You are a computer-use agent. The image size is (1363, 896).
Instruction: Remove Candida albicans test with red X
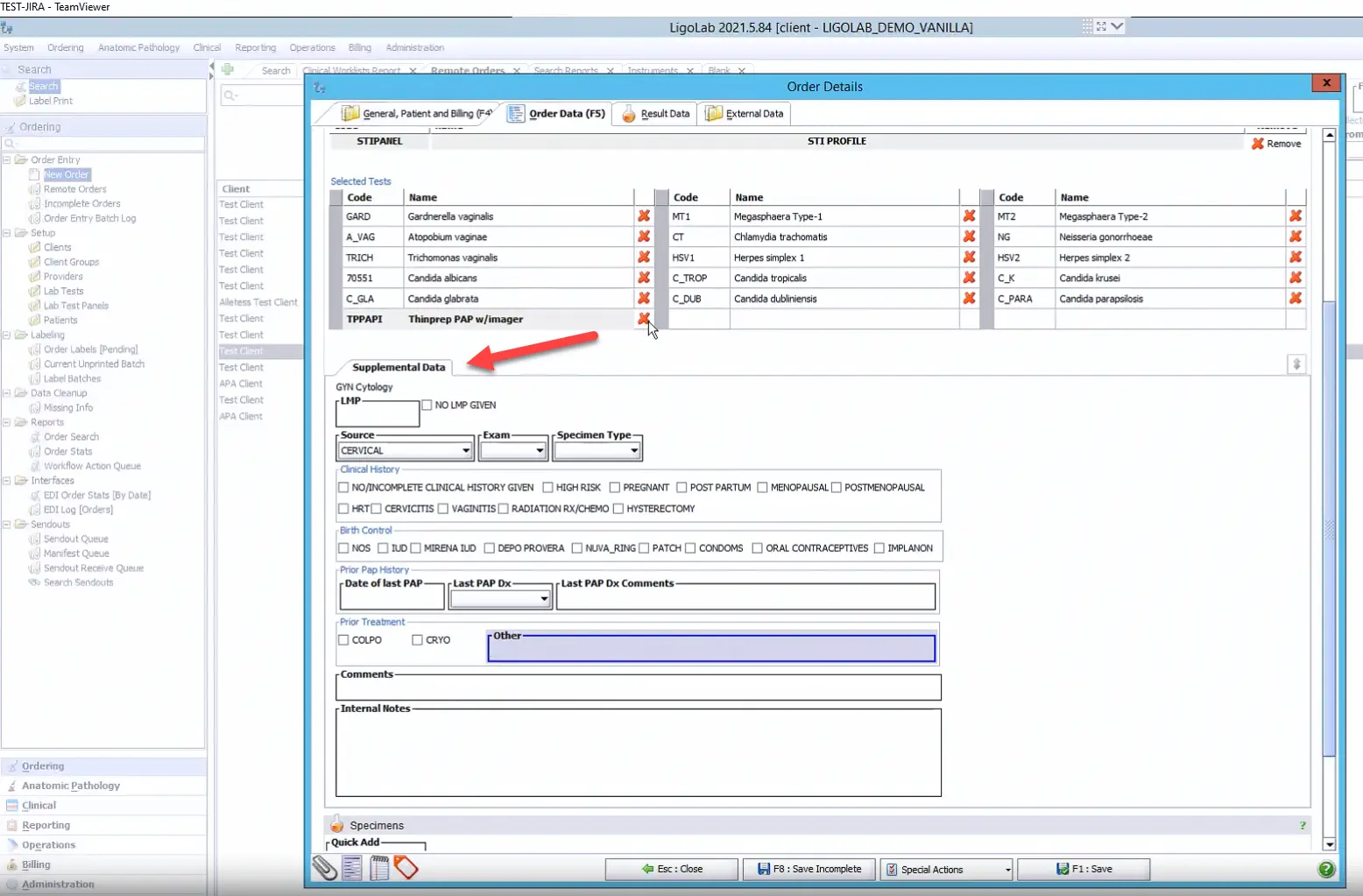point(644,278)
